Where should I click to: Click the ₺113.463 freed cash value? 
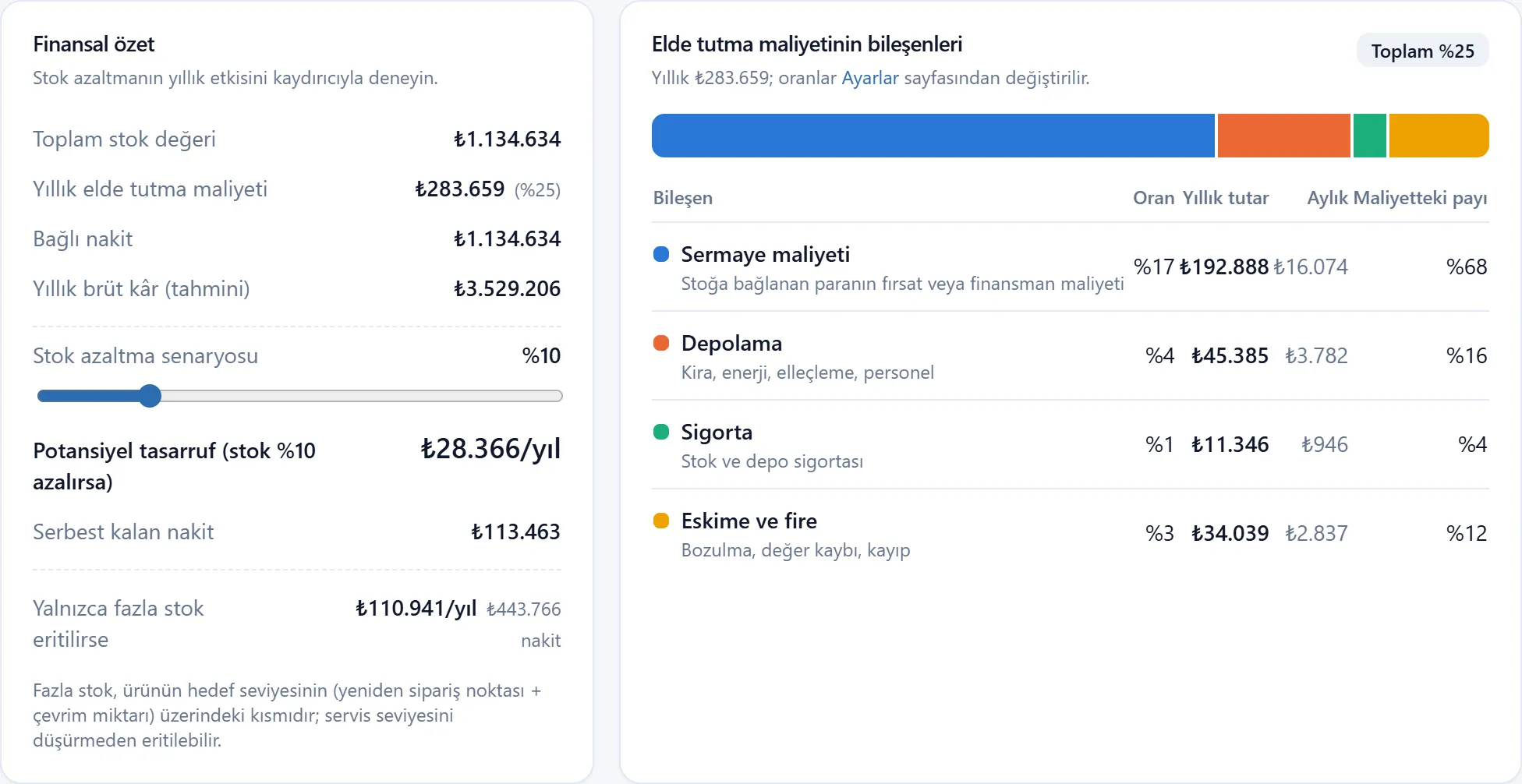click(x=515, y=532)
